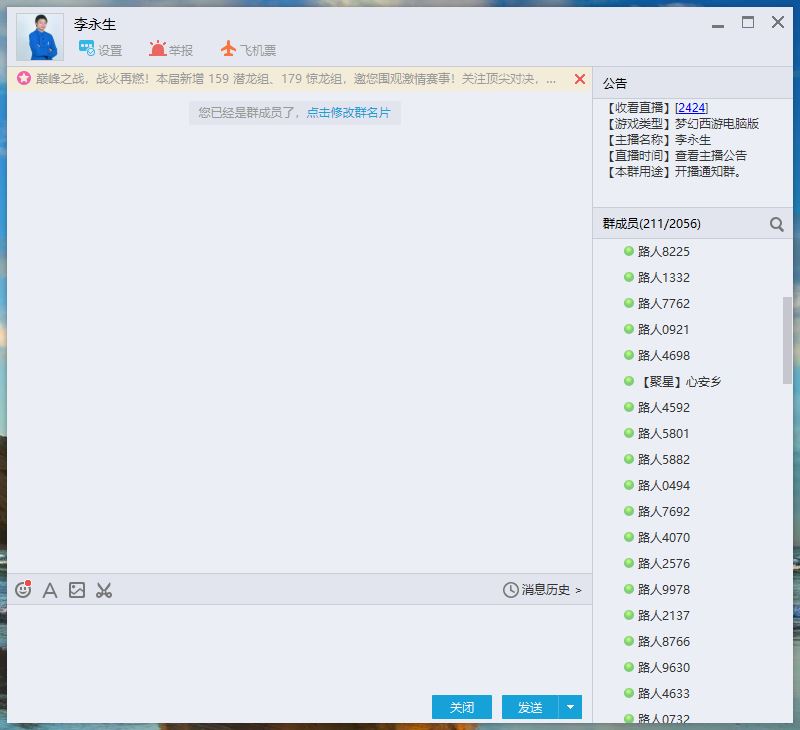The image size is (800, 730).
Task: Select member 【聚星】心安乡 in list
Action: pos(680,381)
